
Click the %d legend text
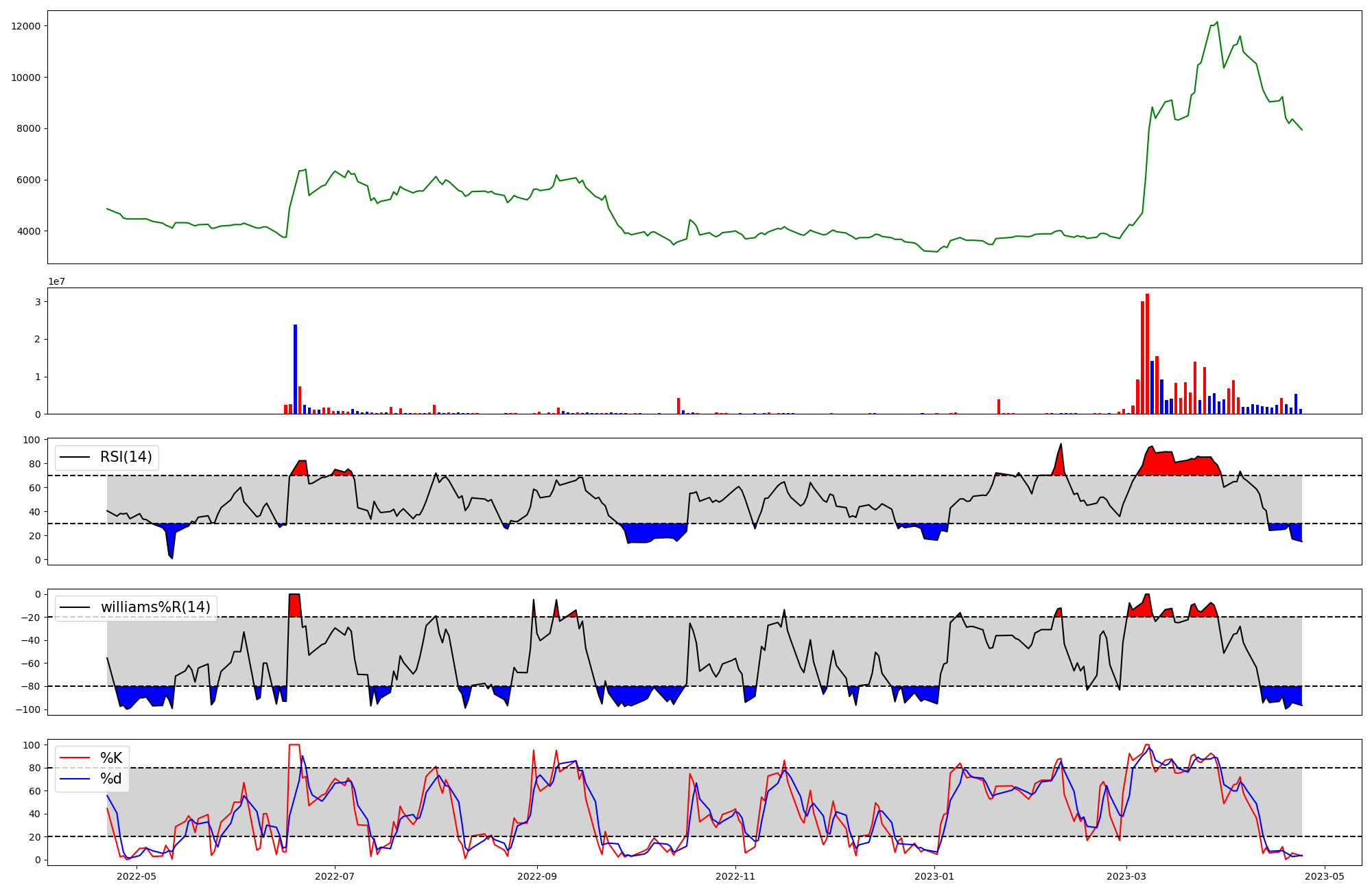point(111,779)
